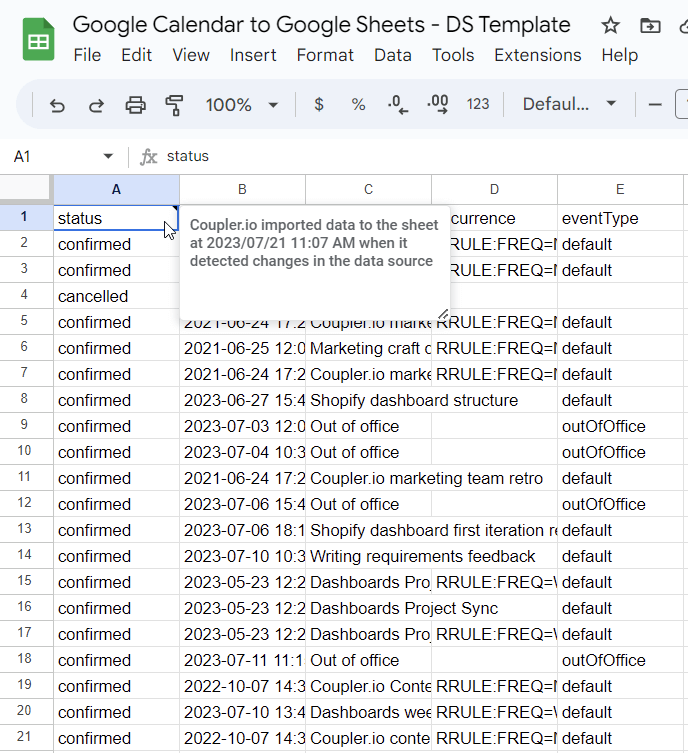Viewport: 688px width, 753px height.
Task: Format as currency with dollar icon
Action: (x=319, y=104)
